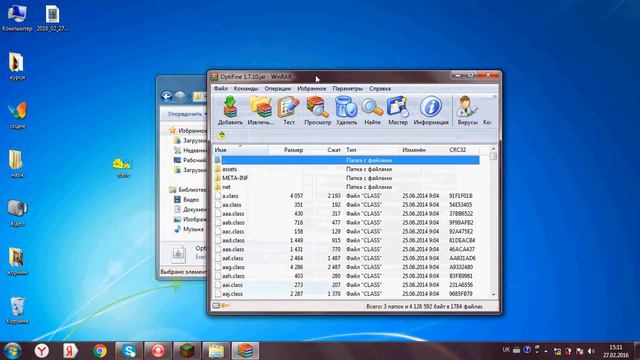The image size is (640, 360).
Task: Open Недавние места in Explorer sidebar
Action: click(190, 150)
